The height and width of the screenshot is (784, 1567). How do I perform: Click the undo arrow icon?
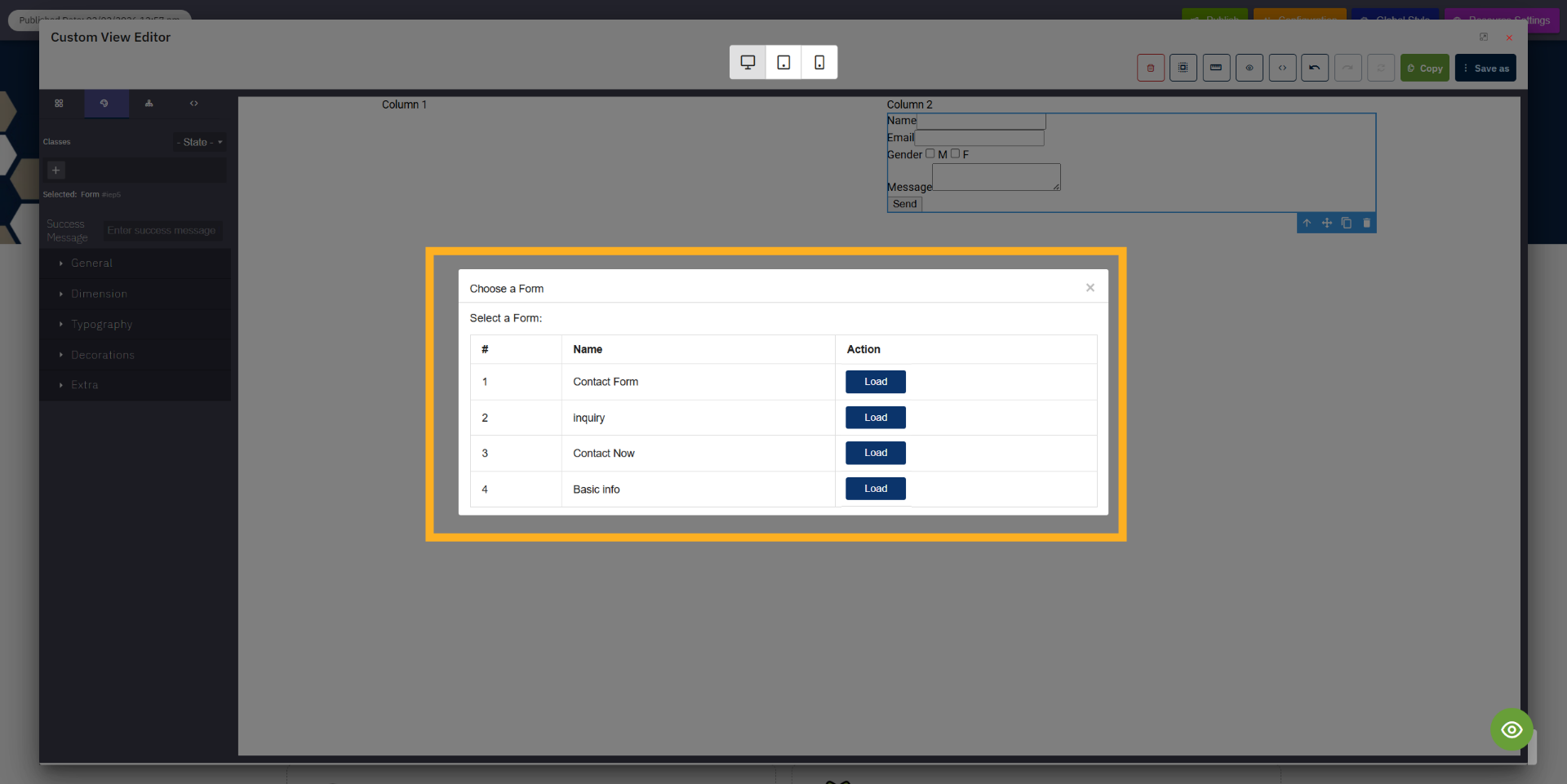click(x=1315, y=68)
